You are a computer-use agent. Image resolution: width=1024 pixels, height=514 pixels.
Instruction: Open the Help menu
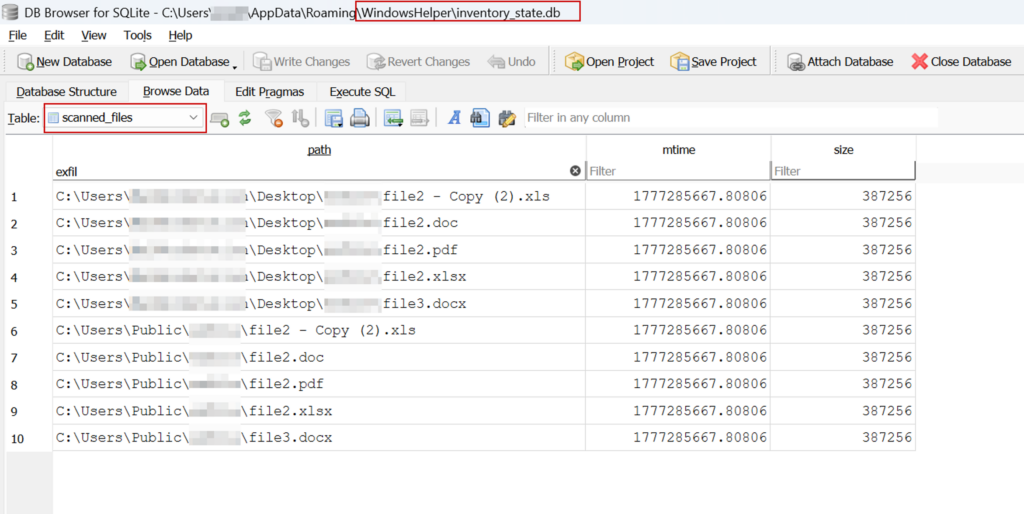180,35
